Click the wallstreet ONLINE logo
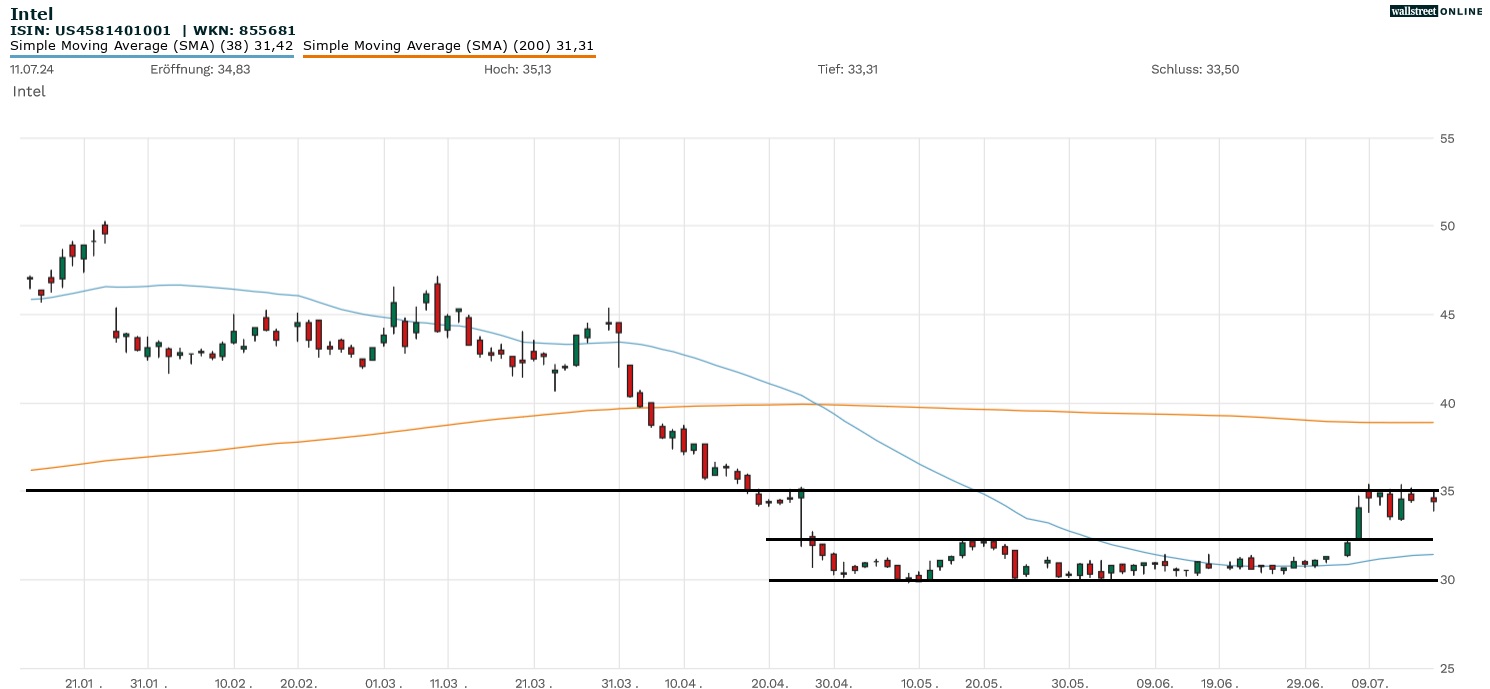The width and height of the screenshot is (1490, 689). (1436, 11)
